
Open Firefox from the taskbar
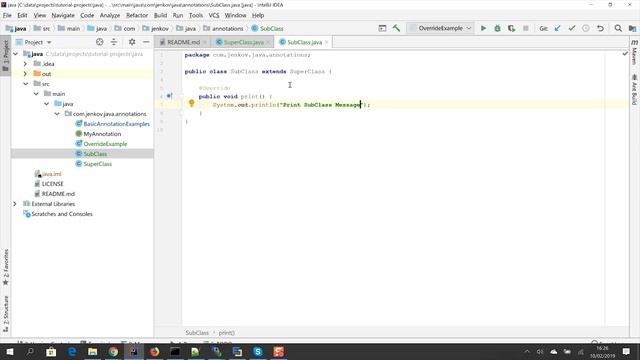pos(154,351)
